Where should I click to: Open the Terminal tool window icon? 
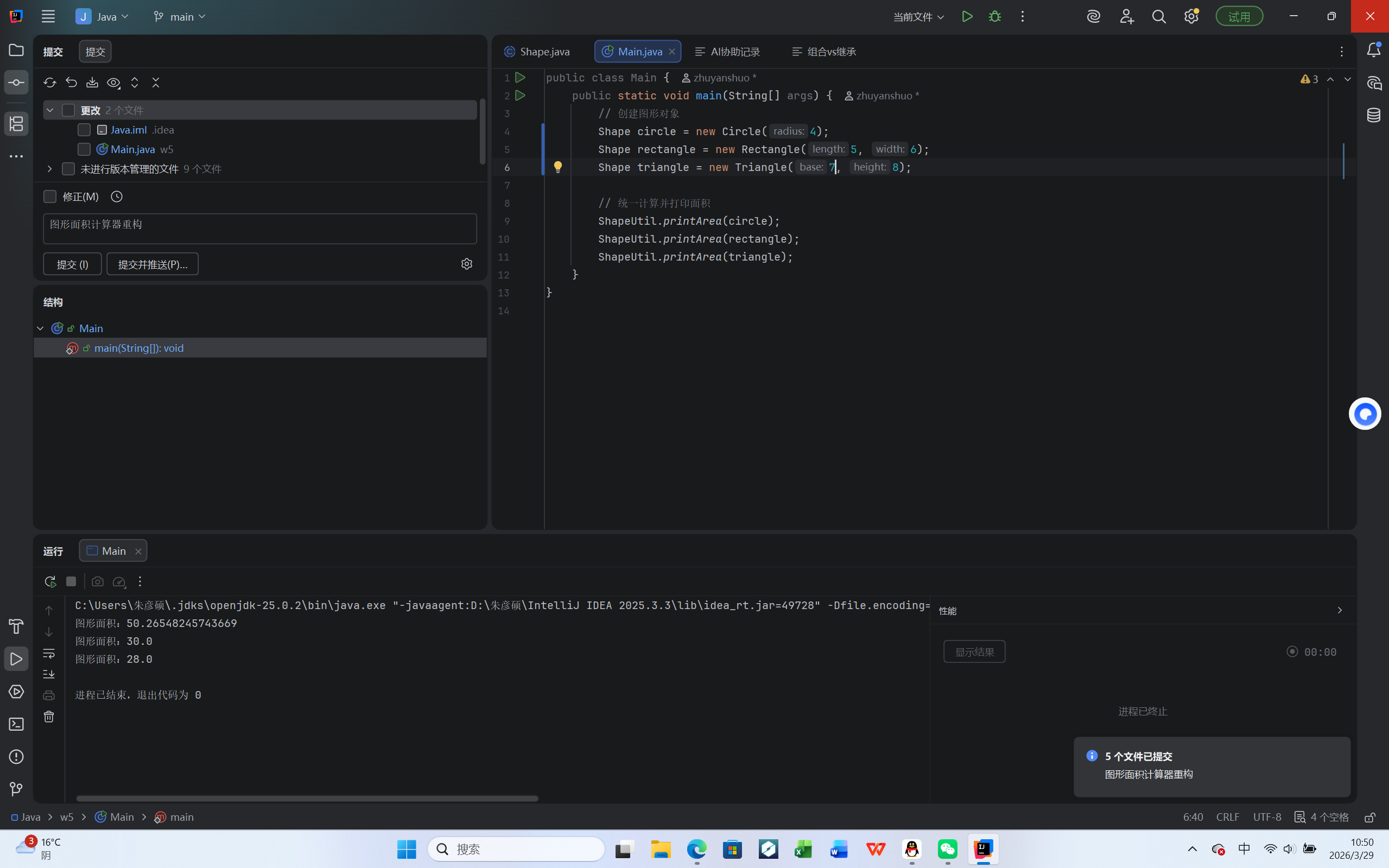(x=16, y=725)
